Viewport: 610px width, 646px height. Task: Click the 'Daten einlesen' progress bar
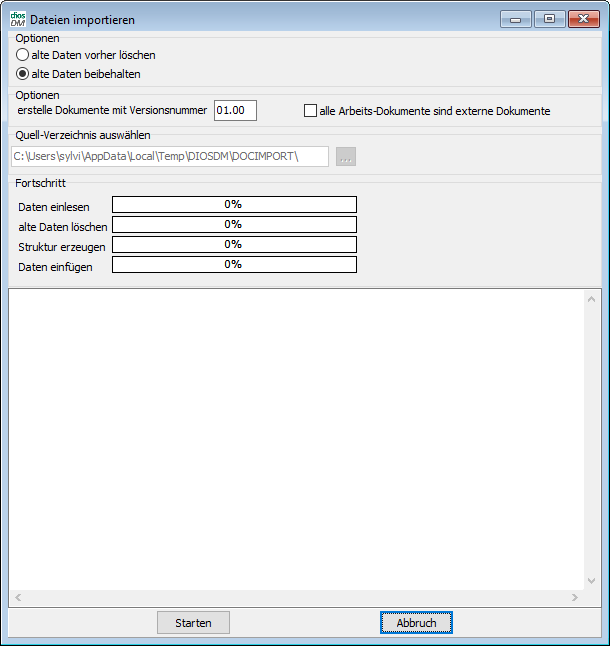(x=234, y=205)
